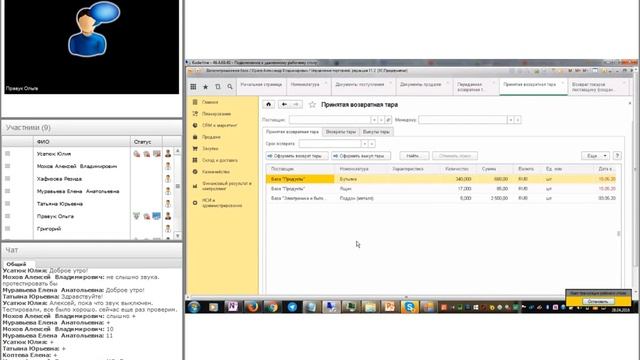Open the Склад и доставка sidebar section

coord(220,160)
